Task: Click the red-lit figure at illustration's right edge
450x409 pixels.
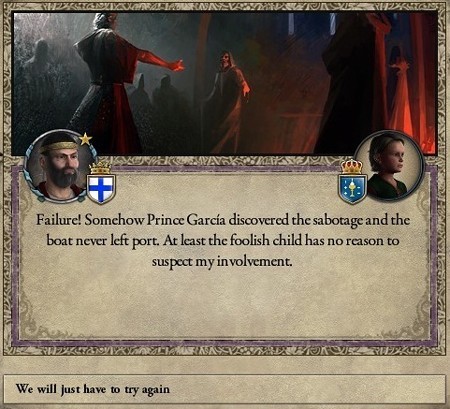Action: (x=400, y=93)
